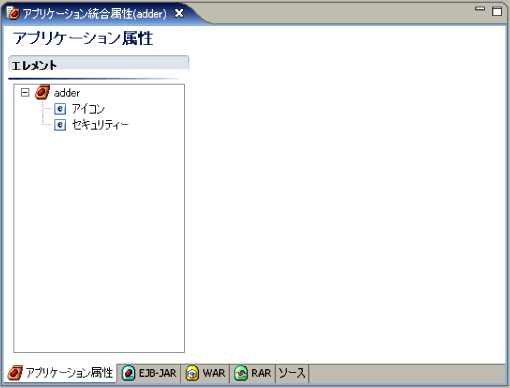Select the アイコン tree item
The image size is (510, 388).
click(88, 109)
